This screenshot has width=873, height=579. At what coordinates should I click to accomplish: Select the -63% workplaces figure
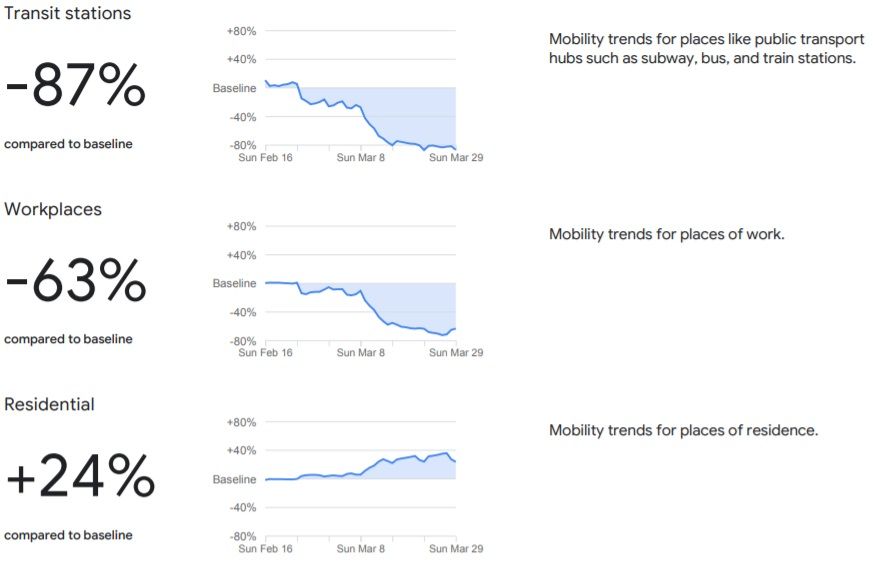pyautogui.click(x=76, y=283)
